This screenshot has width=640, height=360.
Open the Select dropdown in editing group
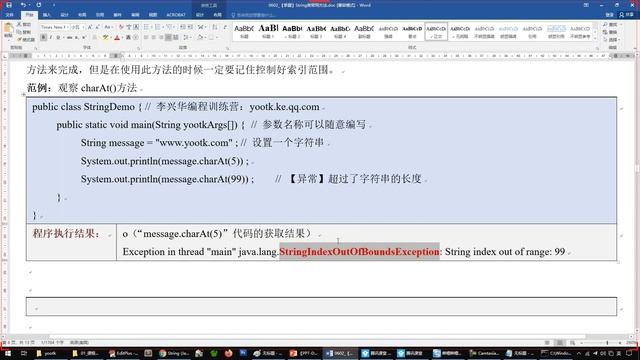(612, 39)
